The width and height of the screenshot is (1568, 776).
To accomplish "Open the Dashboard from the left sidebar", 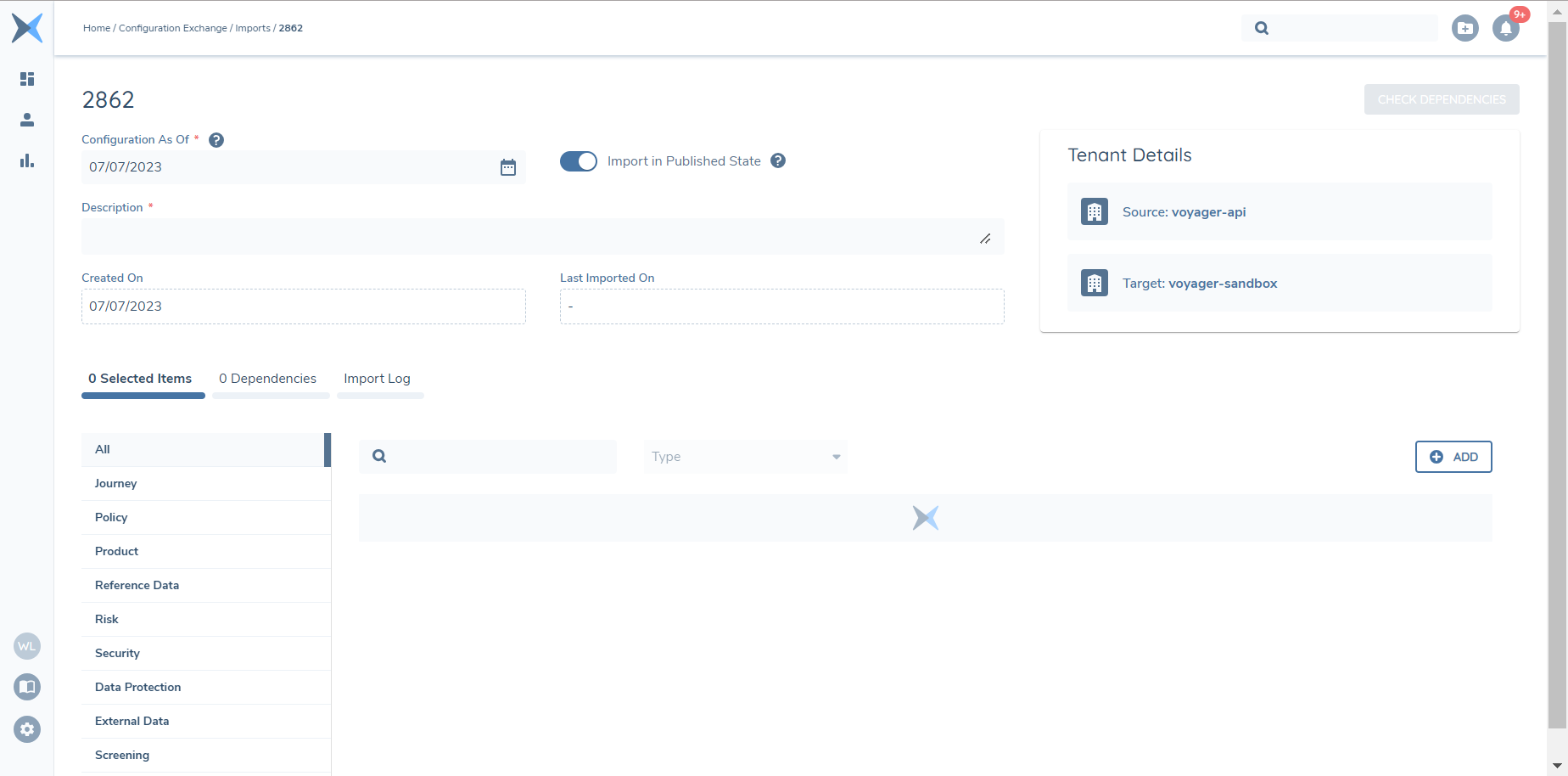I will 26,79.
